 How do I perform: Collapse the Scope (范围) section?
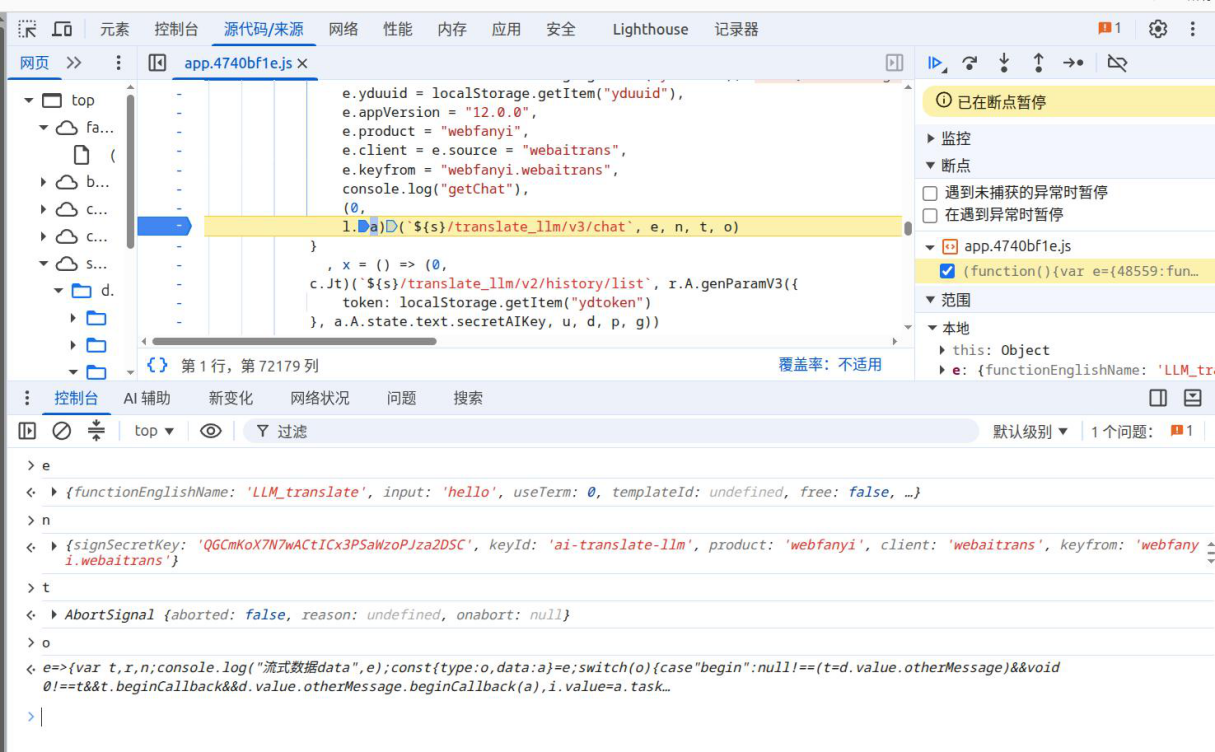pos(932,299)
